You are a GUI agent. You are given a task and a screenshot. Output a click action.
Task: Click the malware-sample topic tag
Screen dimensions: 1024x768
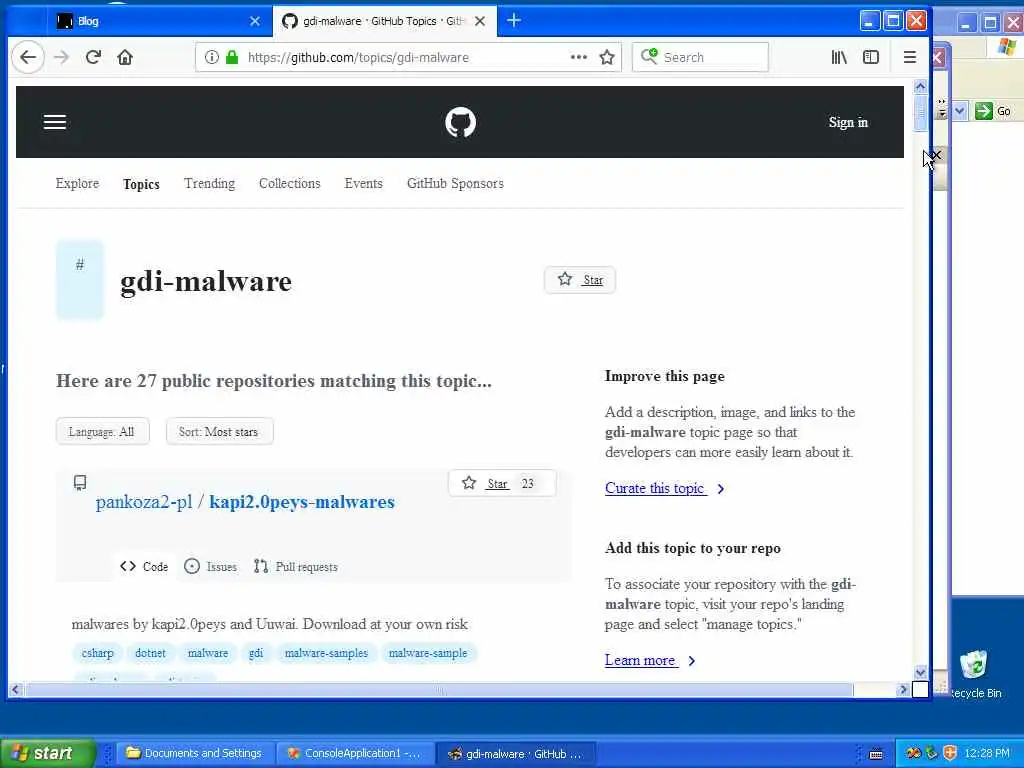coord(428,653)
